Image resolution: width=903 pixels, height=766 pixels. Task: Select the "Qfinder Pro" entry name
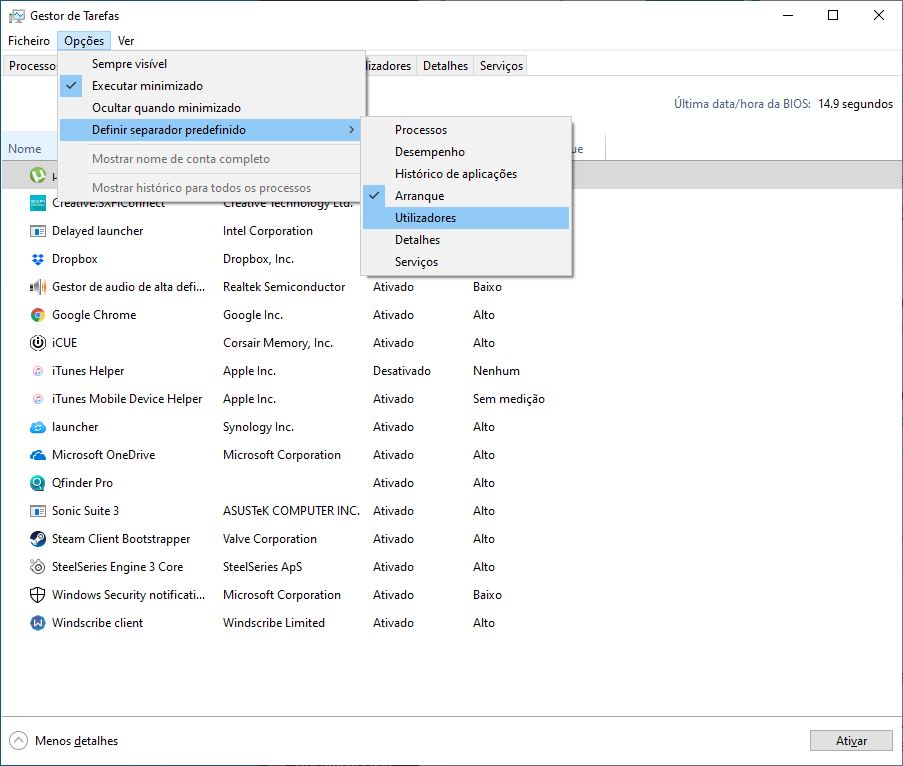tap(82, 483)
